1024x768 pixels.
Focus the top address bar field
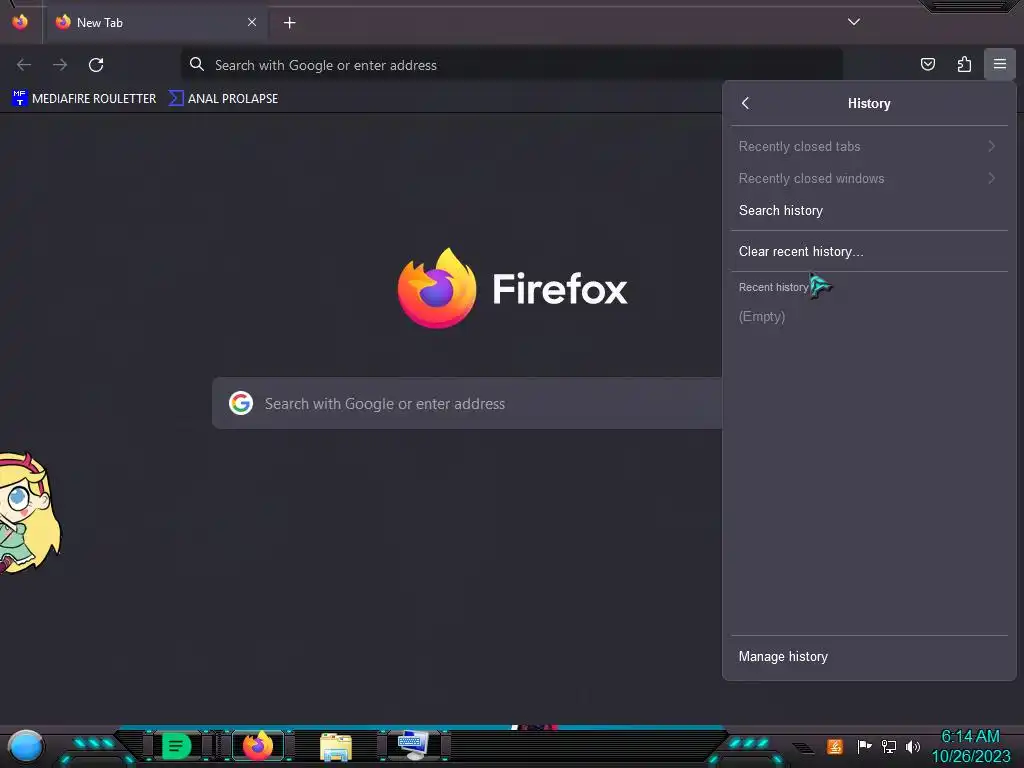click(x=511, y=65)
